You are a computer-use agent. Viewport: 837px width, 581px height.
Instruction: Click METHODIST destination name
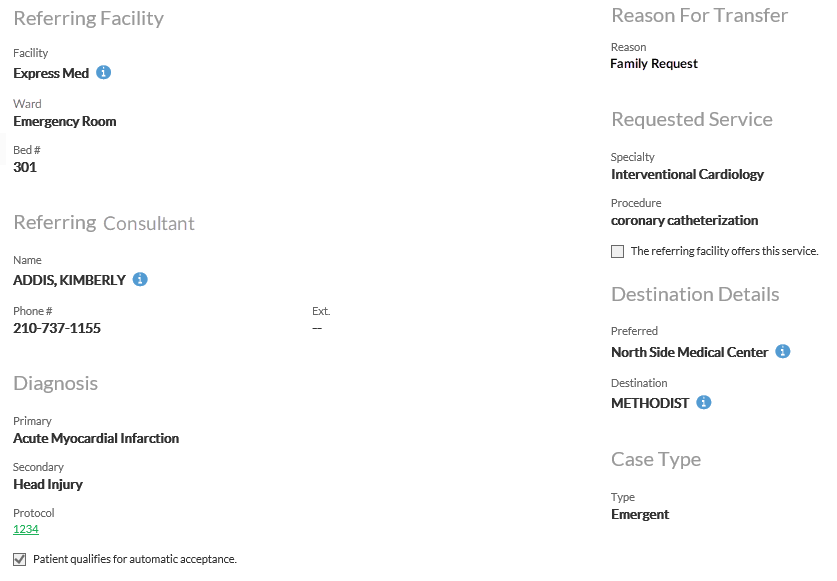650,403
